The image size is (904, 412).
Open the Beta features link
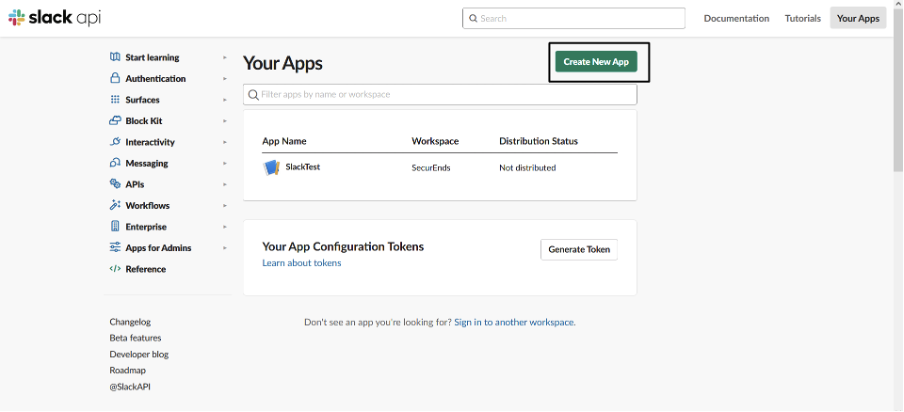pos(135,338)
